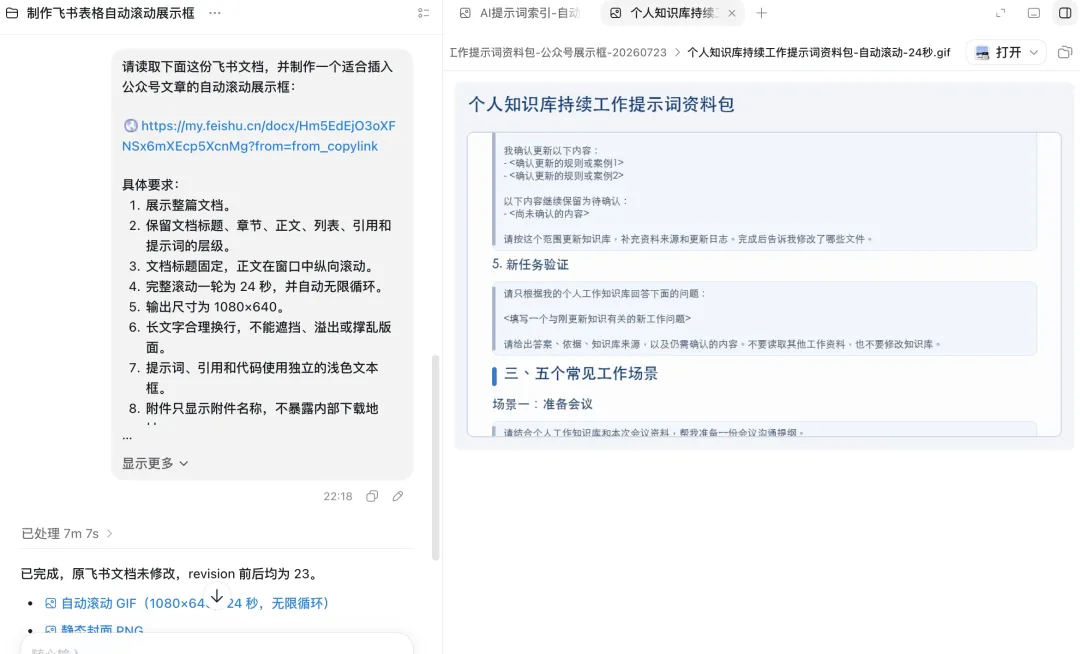Viewport: 1080px width, 654px height.
Task: Expand the 打开 dropdown arrow
Action: click(1034, 52)
